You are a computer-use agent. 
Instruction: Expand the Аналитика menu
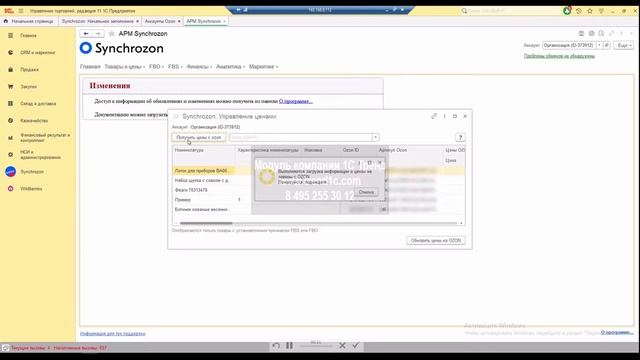231,67
